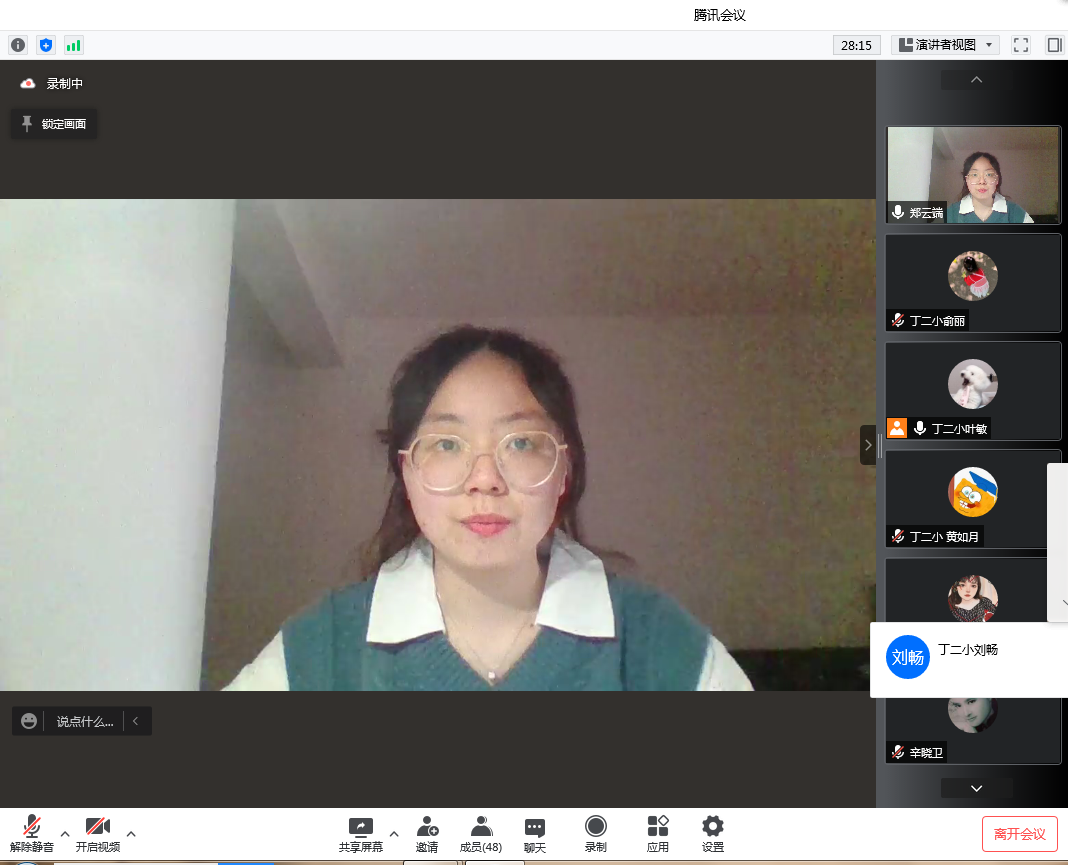The width and height of the screenshot is (1068, 865).
Task: Enter full screen mode
Action: pyautogui.click(x=1020, y=45)
